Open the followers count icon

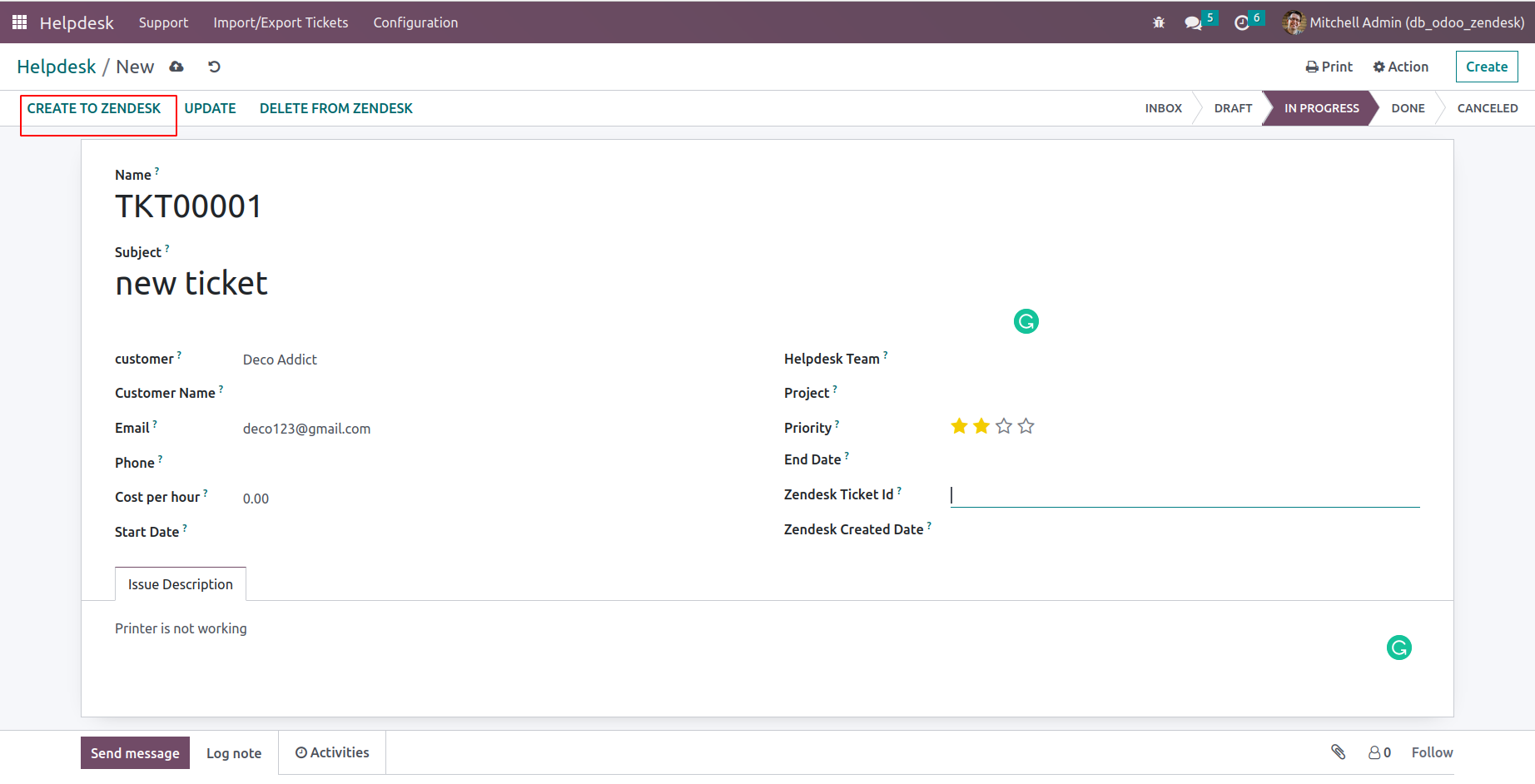point(1379,752)
